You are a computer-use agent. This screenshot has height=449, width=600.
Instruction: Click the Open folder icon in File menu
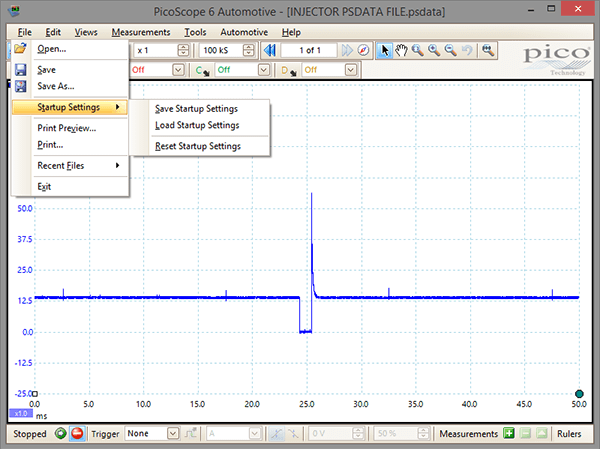20,49
